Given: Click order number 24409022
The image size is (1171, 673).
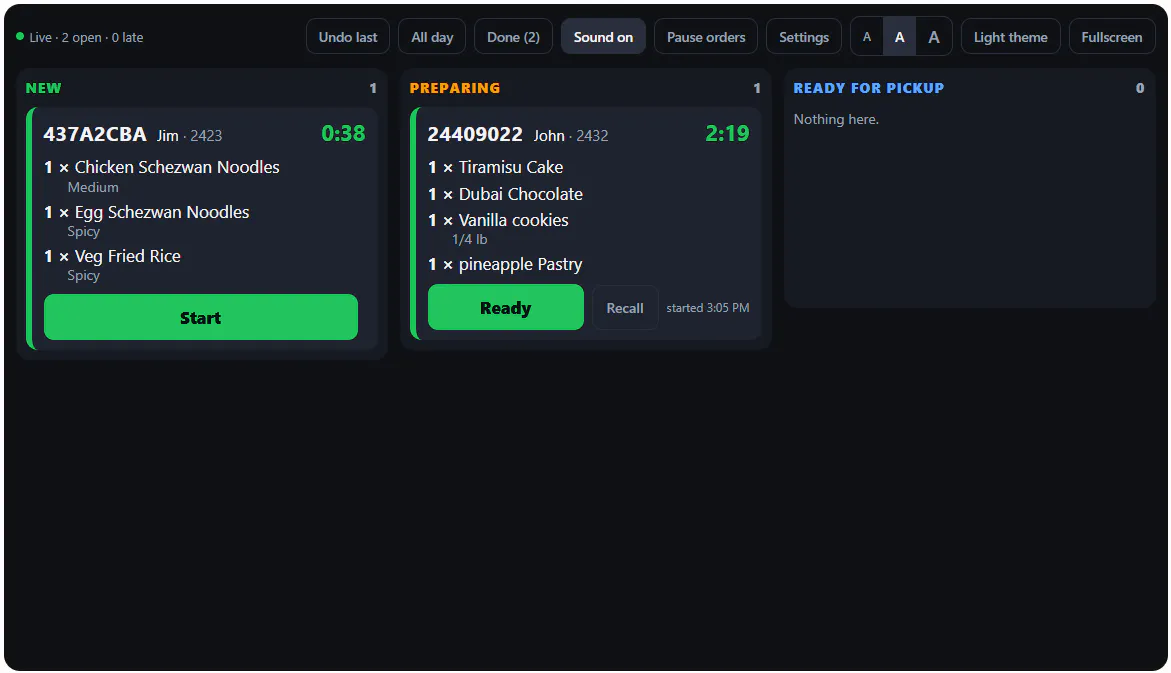Looking at the screenshot, I should click(x=475, y=134).
